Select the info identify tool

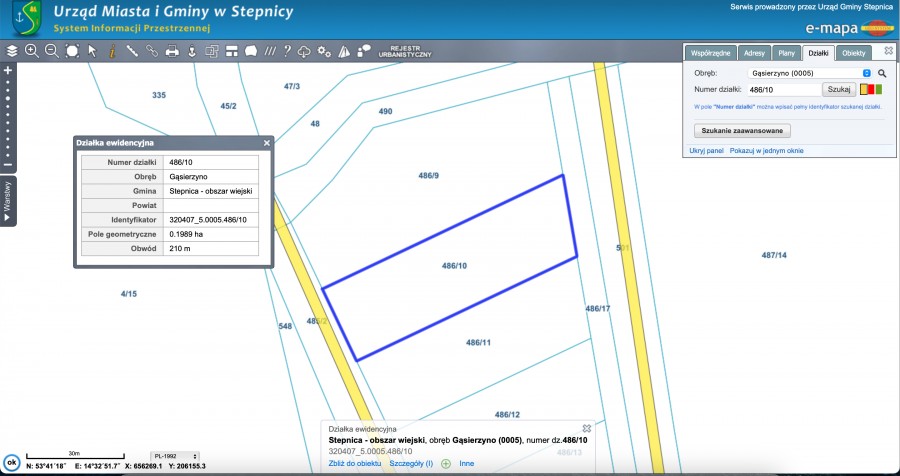click(112, 51)
